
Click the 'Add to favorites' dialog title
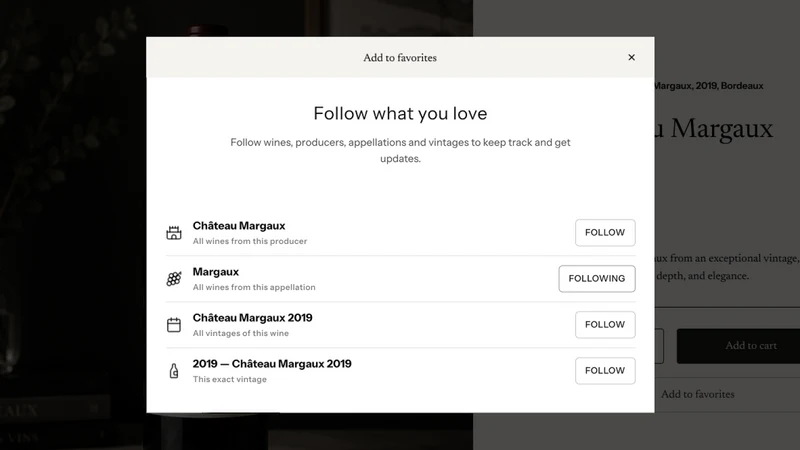tap(400, 58)
